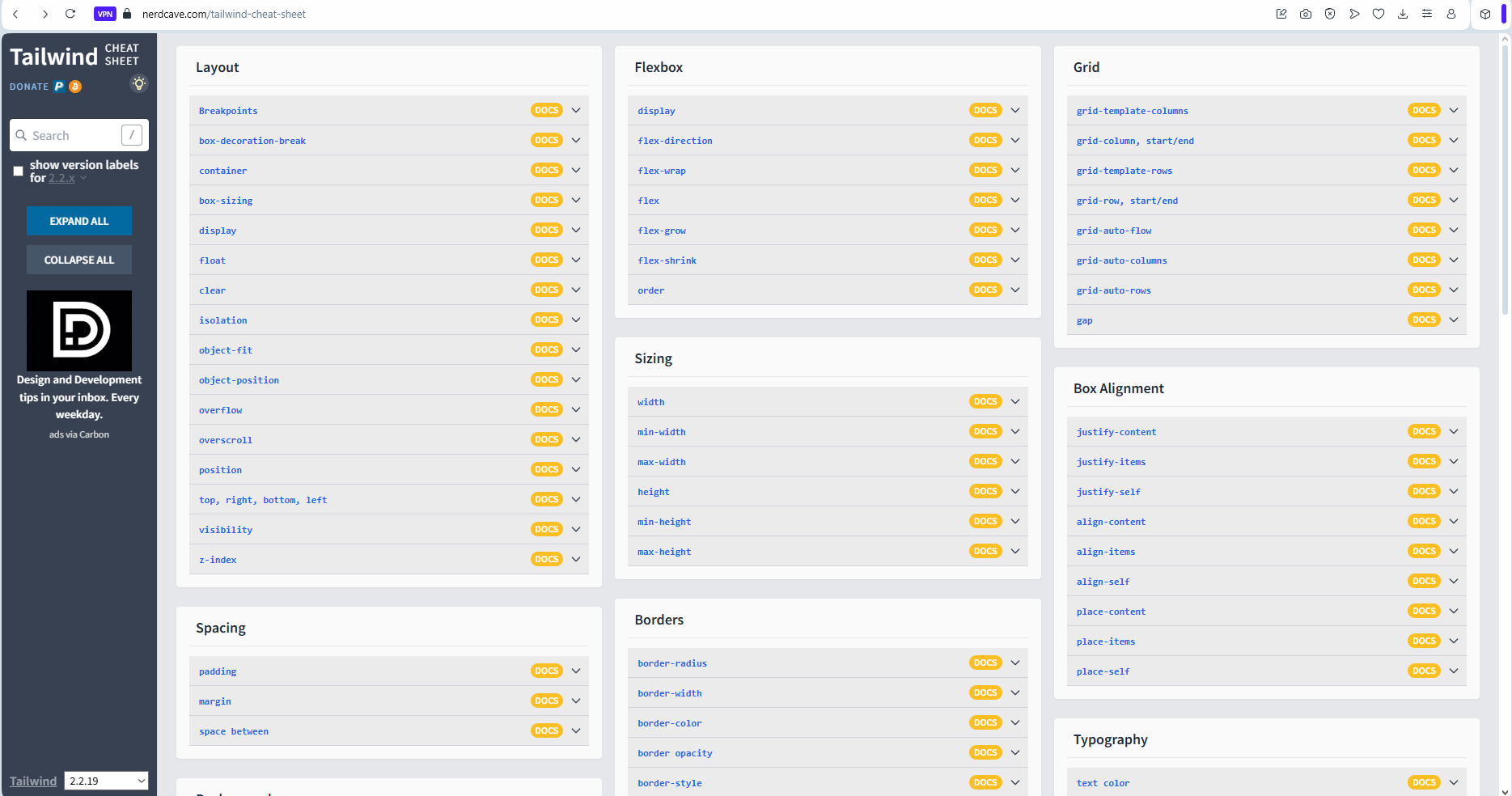Click the COLLAPSE ALL button
The height and width of the screenshot is (796, 1512).
pos(79,260)
